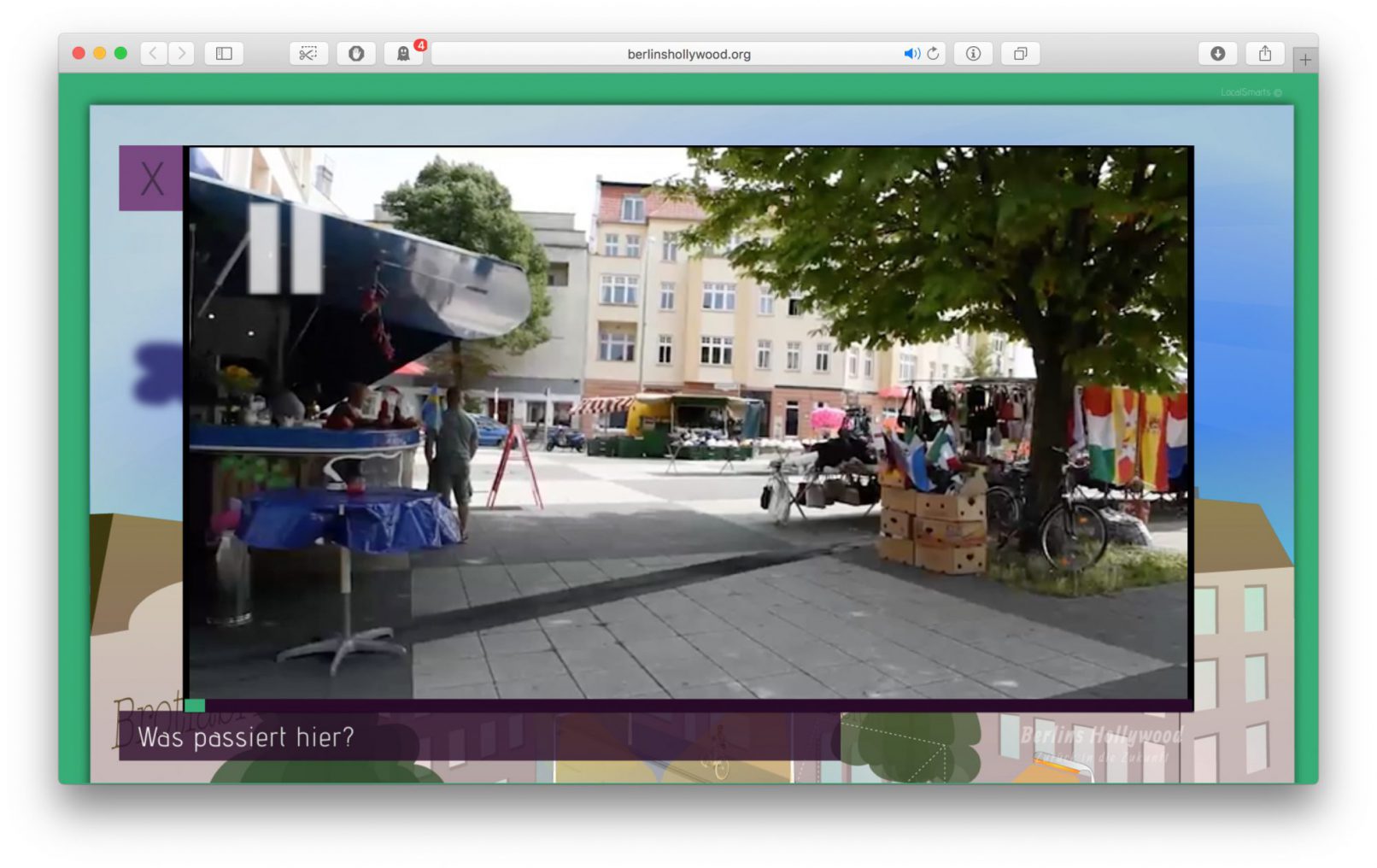
Task: Click the info circle toolbar button
Action: pos(973,54)
